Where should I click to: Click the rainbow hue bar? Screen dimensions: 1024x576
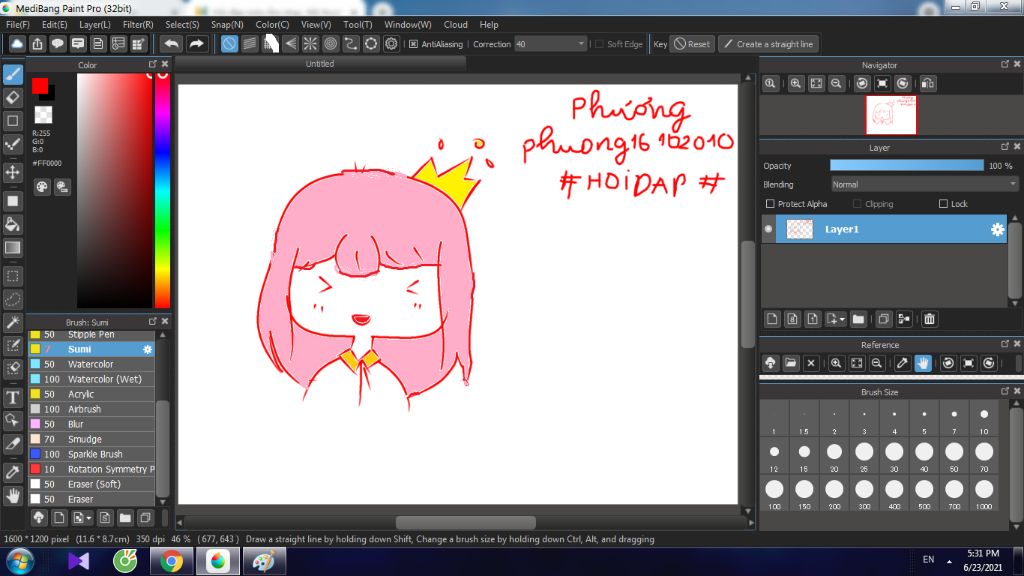click(x=163, y=190)
